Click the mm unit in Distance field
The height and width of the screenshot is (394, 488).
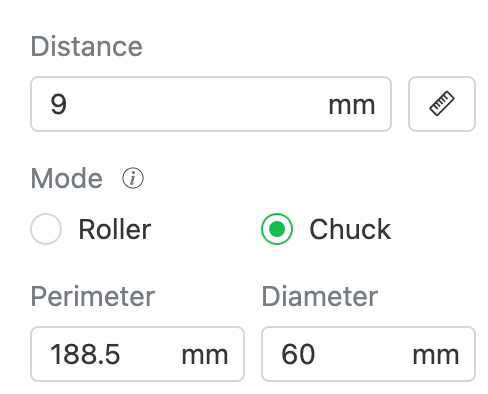[x=352, y=106]
